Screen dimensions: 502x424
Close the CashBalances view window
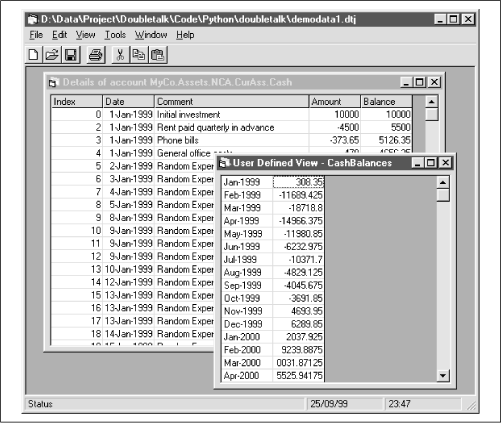[x=445, y=163]
